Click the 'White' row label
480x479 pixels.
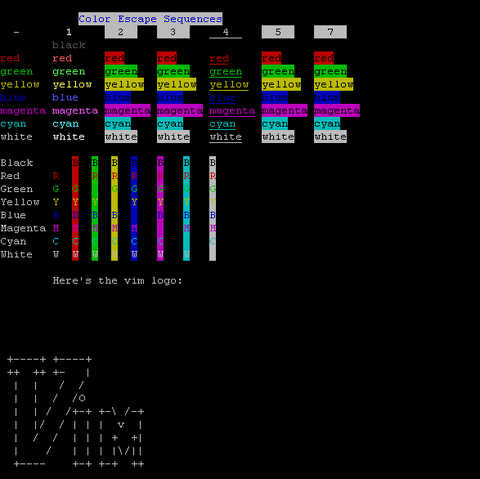16,254
